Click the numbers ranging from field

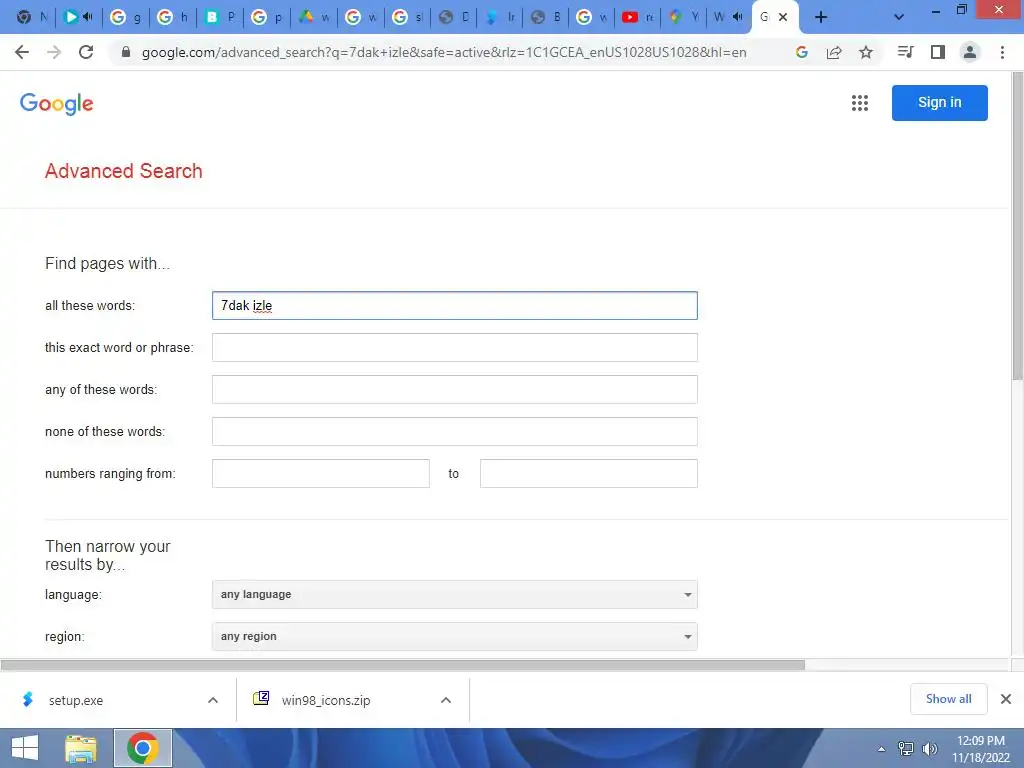(321, 473)
